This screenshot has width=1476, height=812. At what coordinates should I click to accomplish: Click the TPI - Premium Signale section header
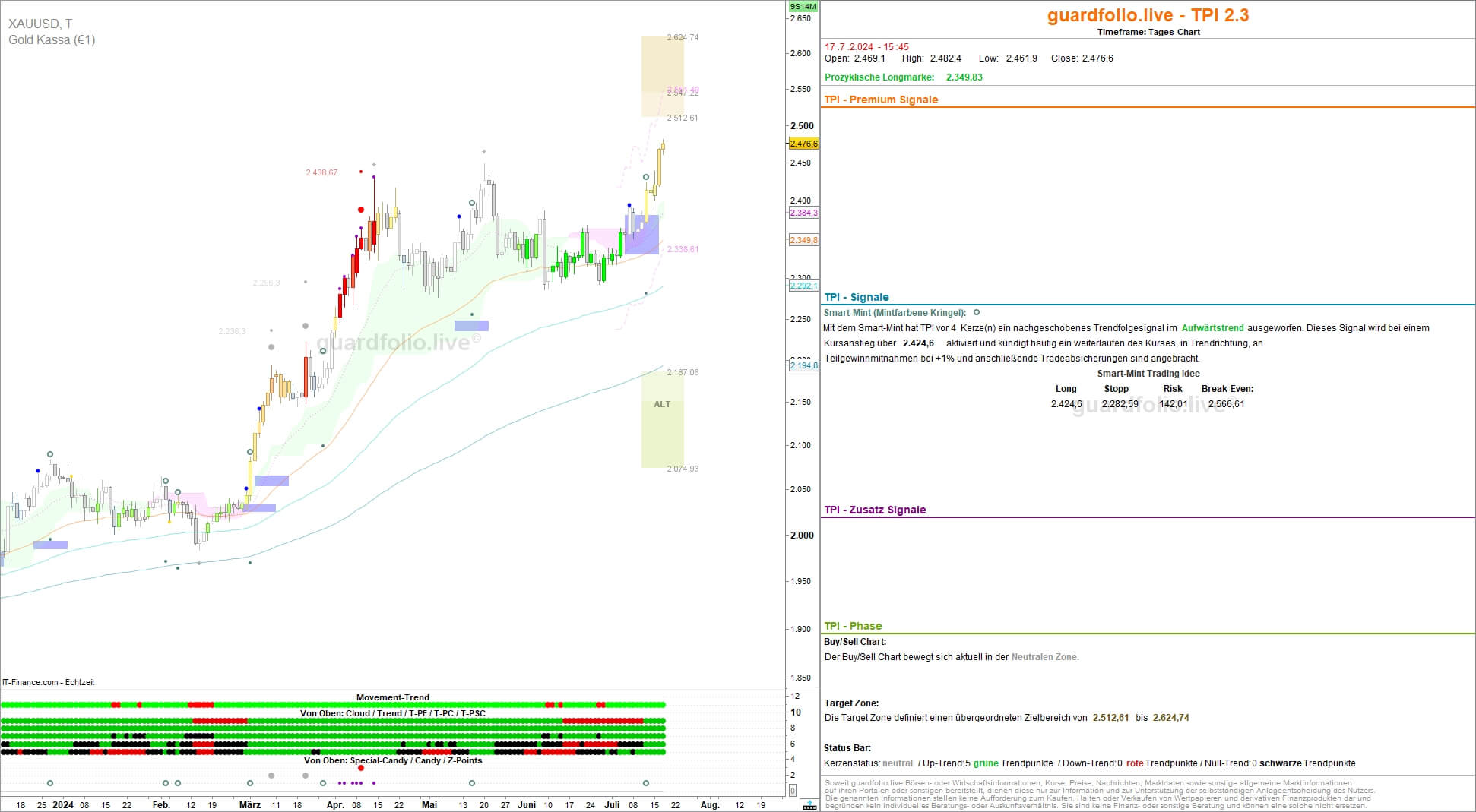coord(881,100)
